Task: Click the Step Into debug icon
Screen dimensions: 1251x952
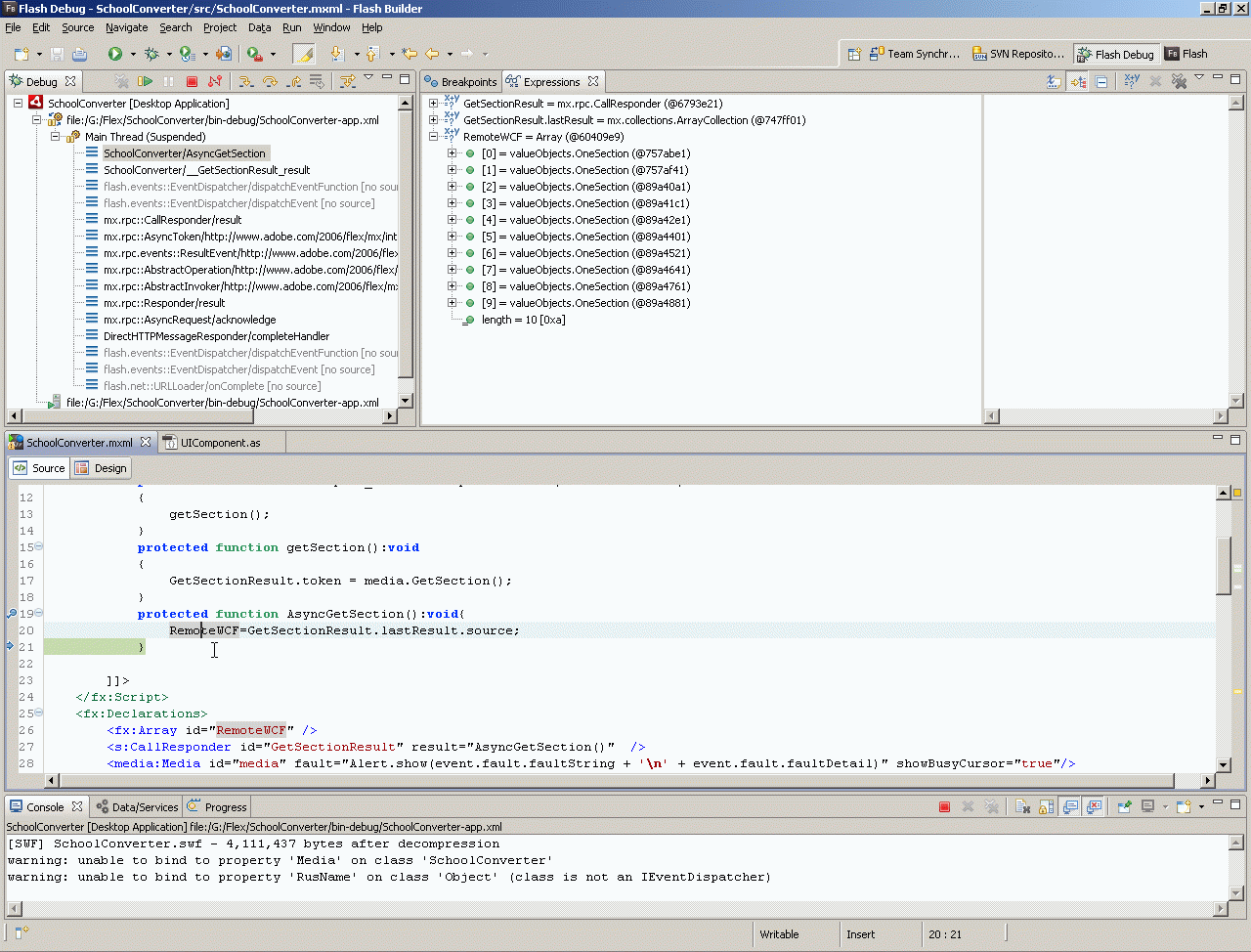Action: (x=246, y=82)
